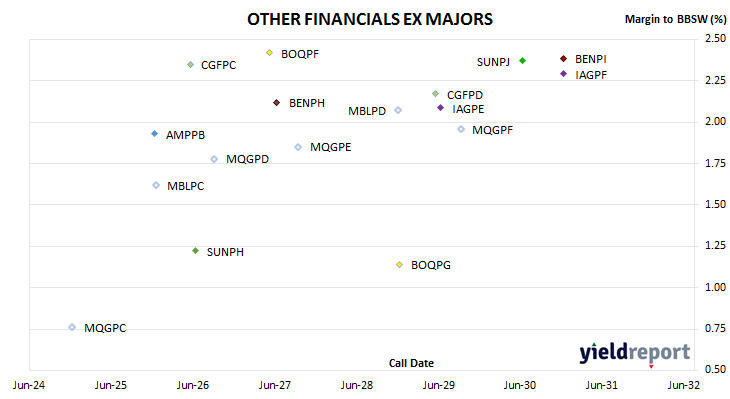Click the green SUNPH data point
Image resolution: width=730 pixels, height=399 pixels.
tap(196, 250)
